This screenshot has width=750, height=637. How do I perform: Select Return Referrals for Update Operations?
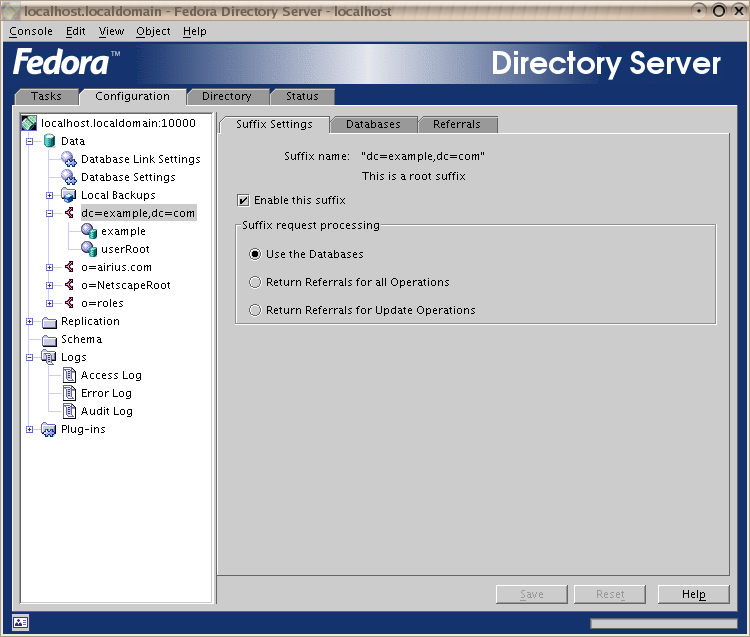255,310
